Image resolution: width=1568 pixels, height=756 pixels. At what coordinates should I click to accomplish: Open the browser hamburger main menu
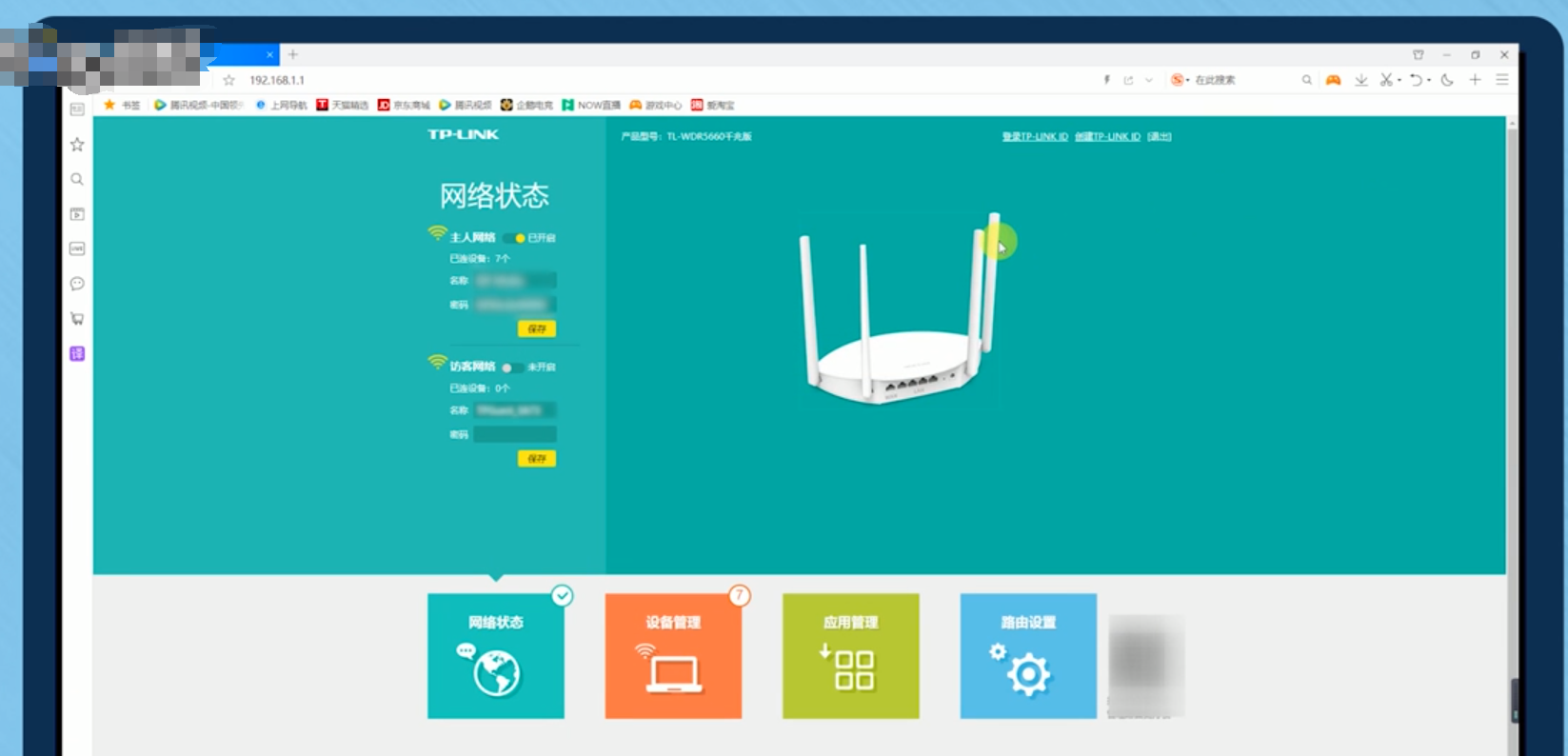pos(1502,80)
